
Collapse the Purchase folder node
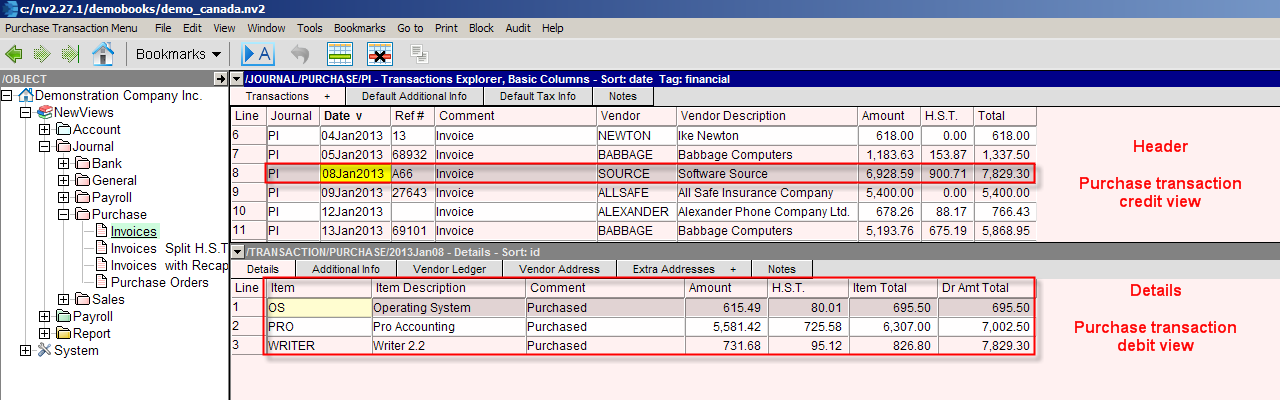[x=64, y=215]
